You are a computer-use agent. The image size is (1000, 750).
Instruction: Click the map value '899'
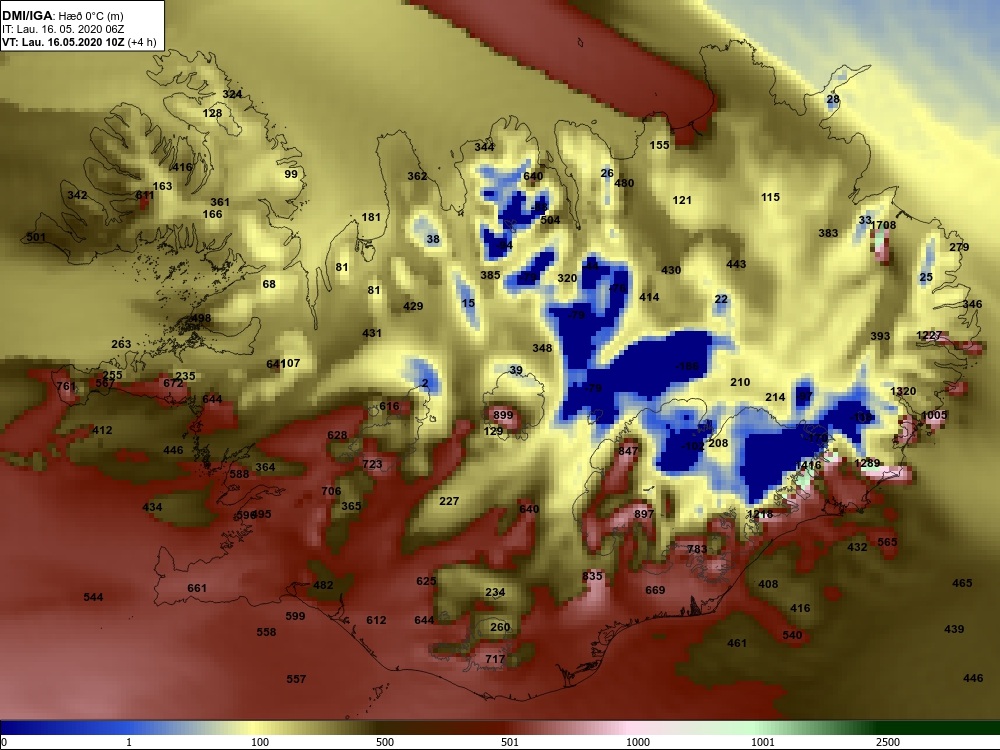pyautogui.click(x=503, y=415)
